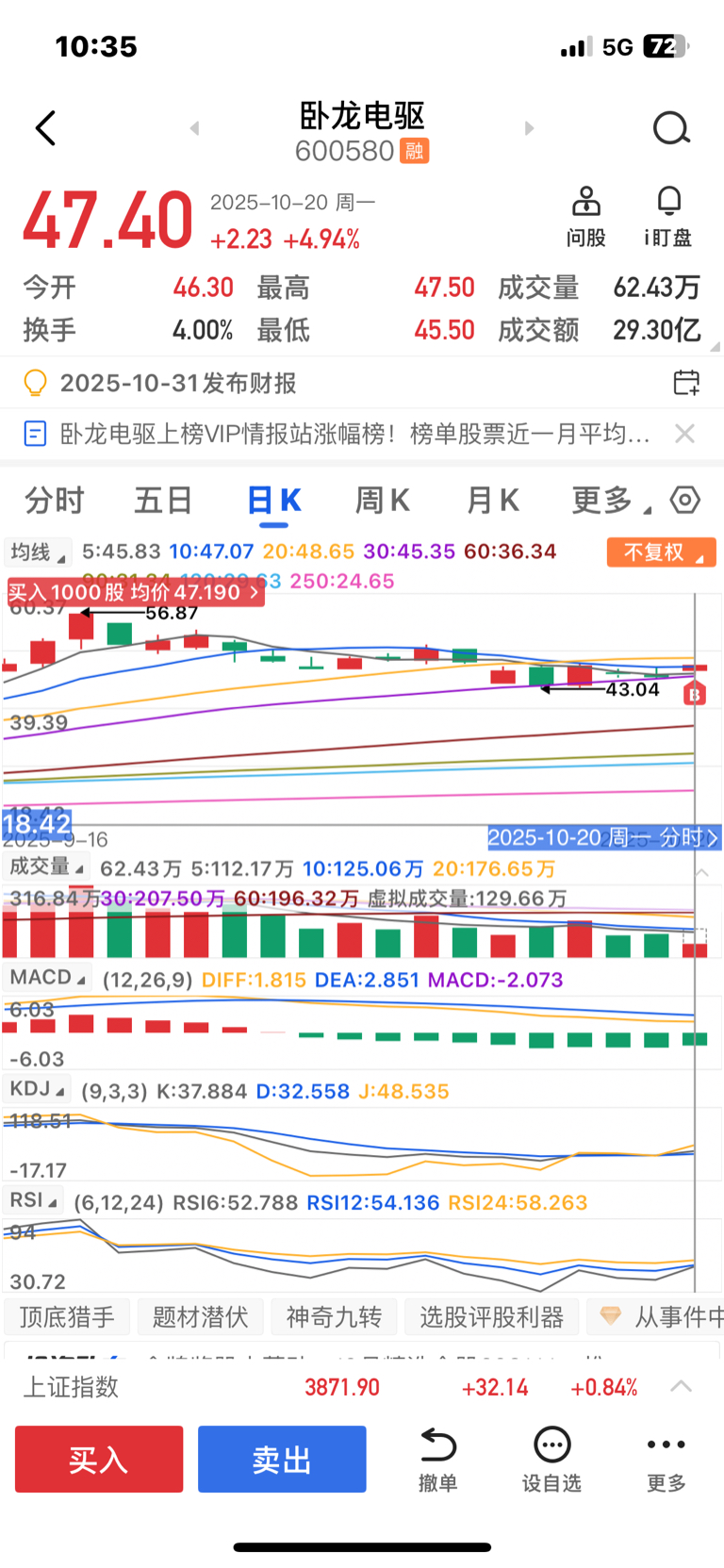Tap the 成交量 value 62.43万
Image resolution: width=724 pixels, height=1568 pixels.
(x=656, y=288)
